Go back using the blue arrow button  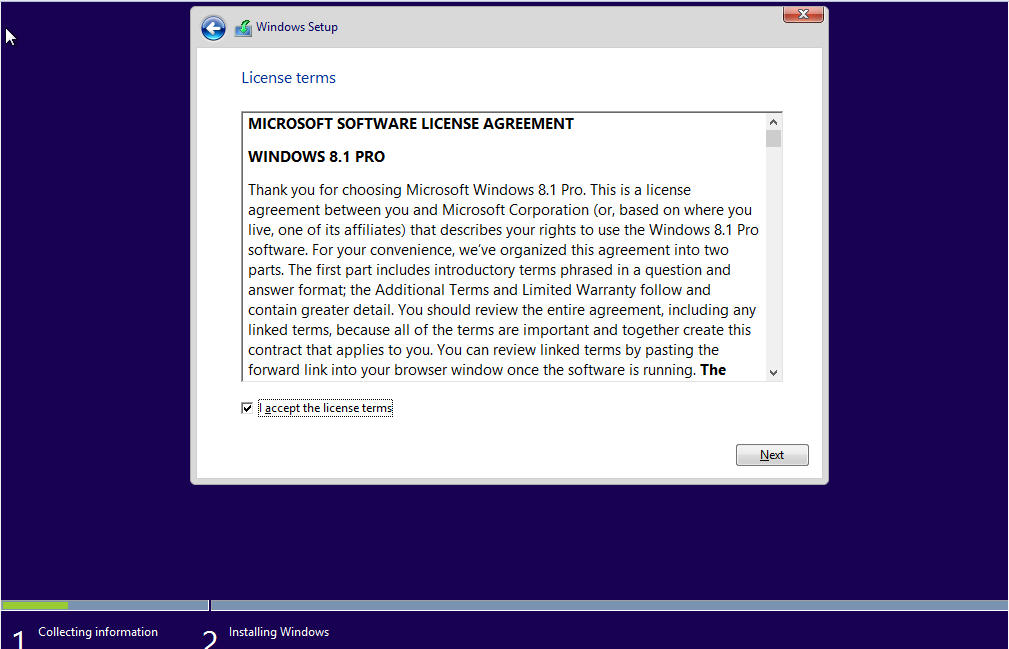point(213,28)
